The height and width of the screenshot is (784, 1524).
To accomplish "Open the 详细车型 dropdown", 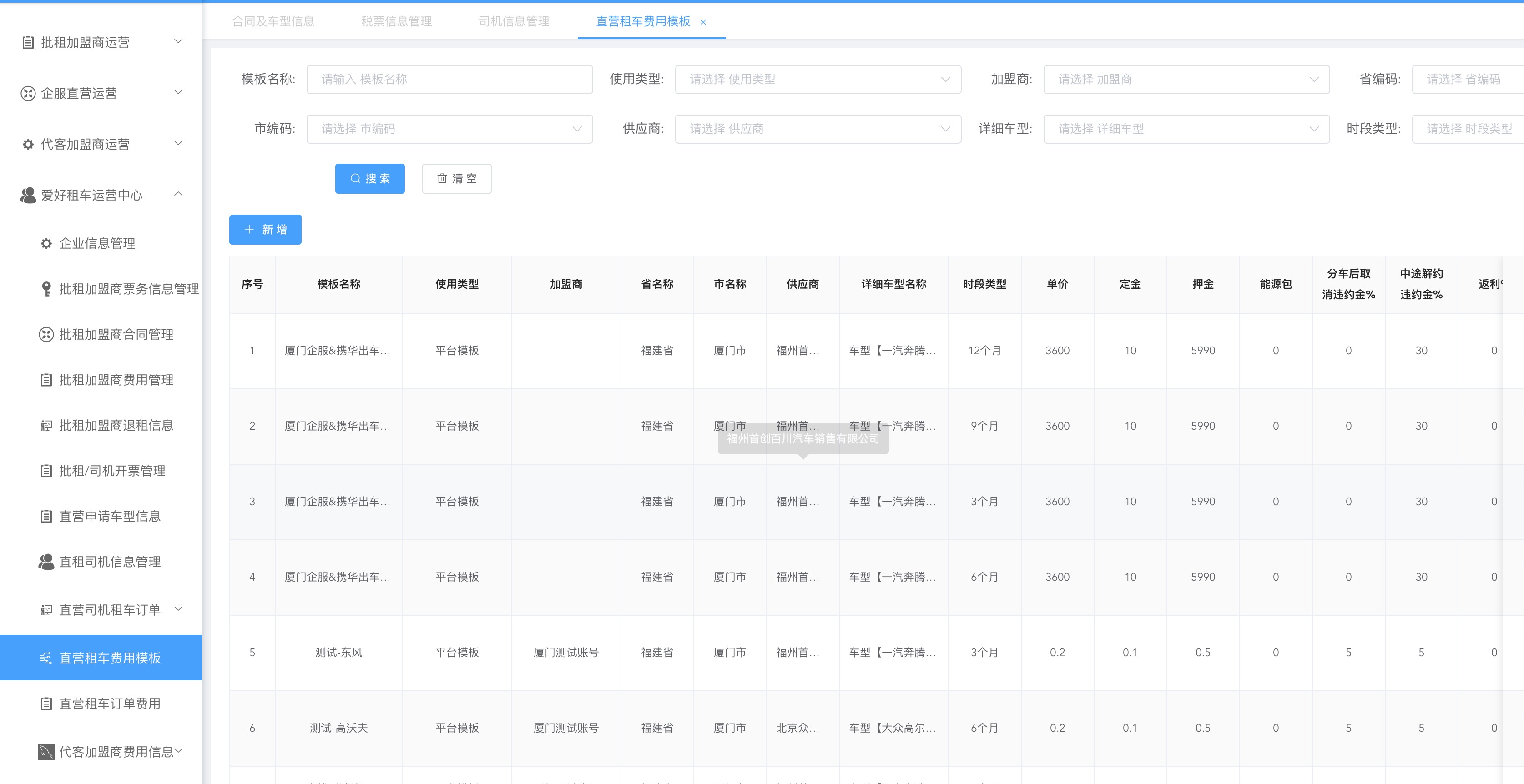I will pos(1186,129).
